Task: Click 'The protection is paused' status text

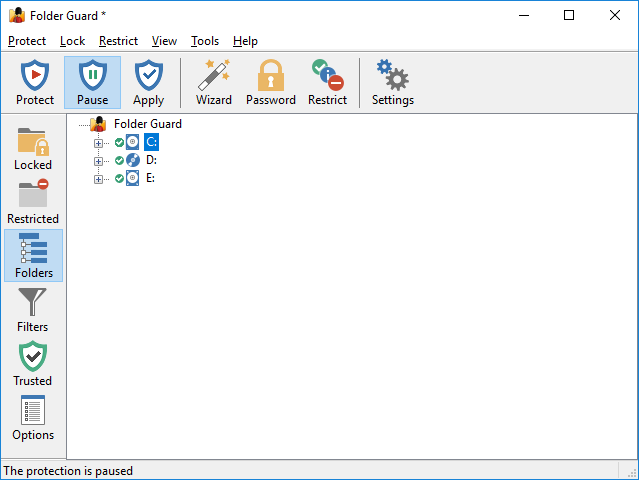Action: [68, 471]
